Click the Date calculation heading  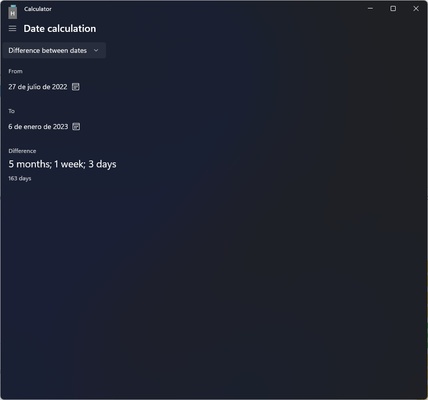tap(60, 29)
